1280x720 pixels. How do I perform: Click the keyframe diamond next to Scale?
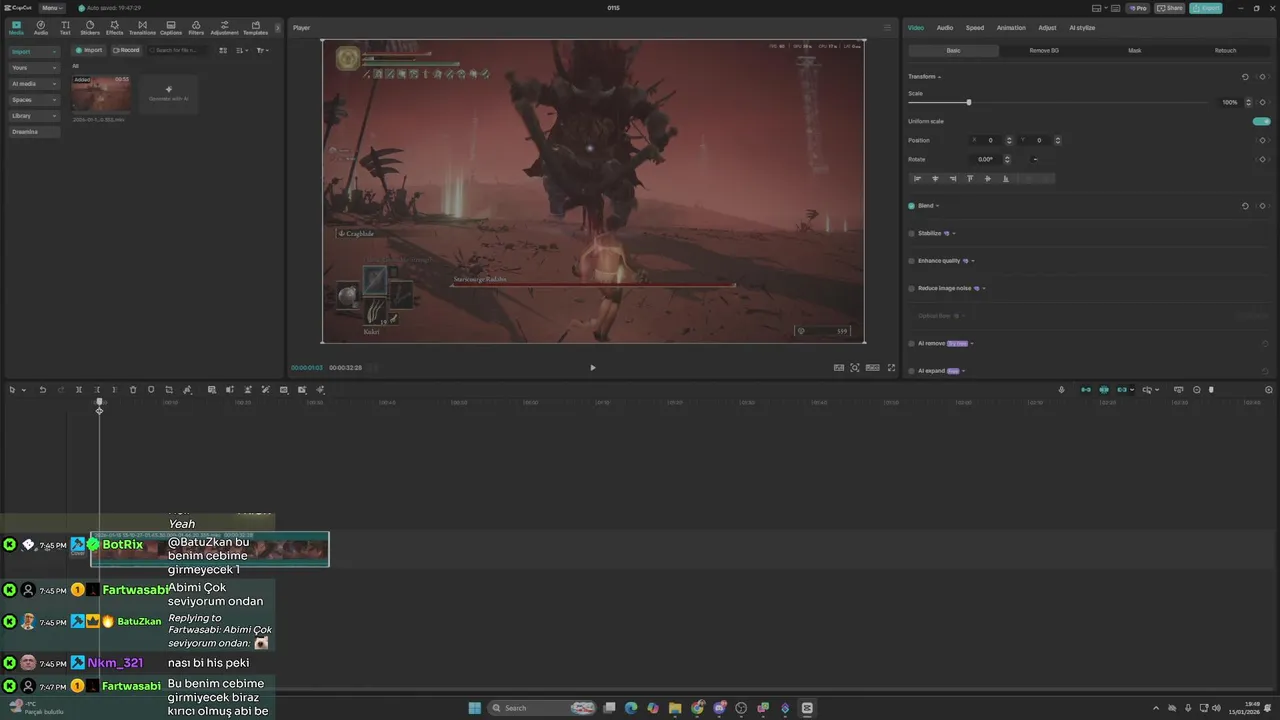pyautogui.click(x=1263, y=102)
